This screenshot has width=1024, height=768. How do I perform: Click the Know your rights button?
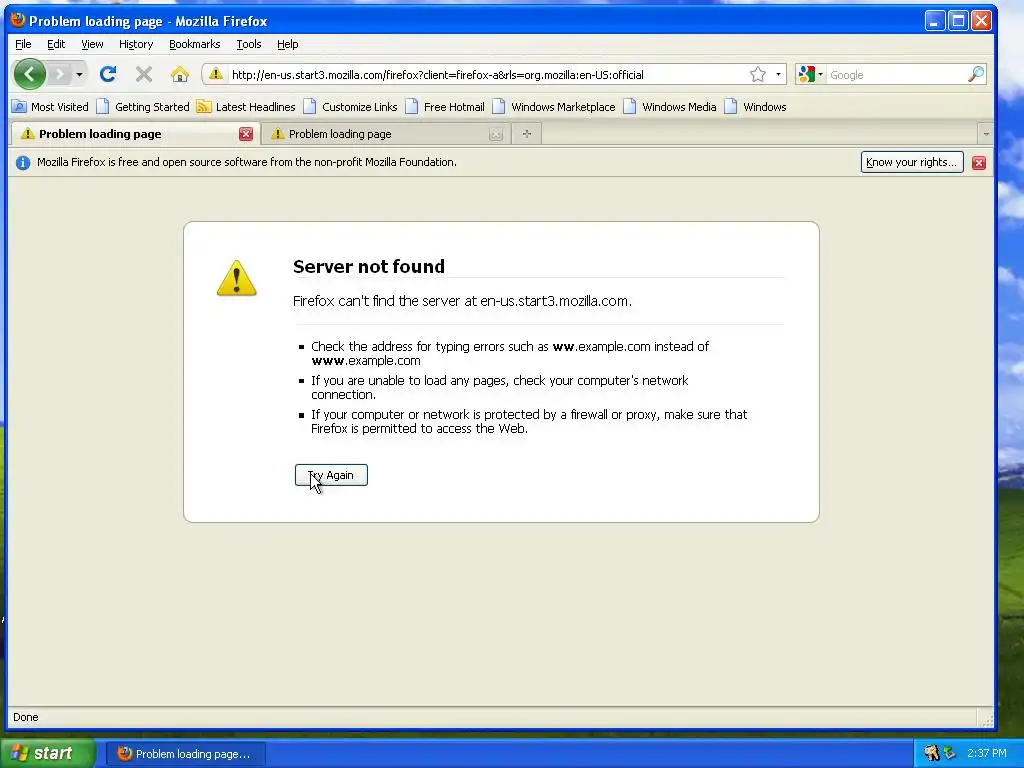[x=912, y=162]
